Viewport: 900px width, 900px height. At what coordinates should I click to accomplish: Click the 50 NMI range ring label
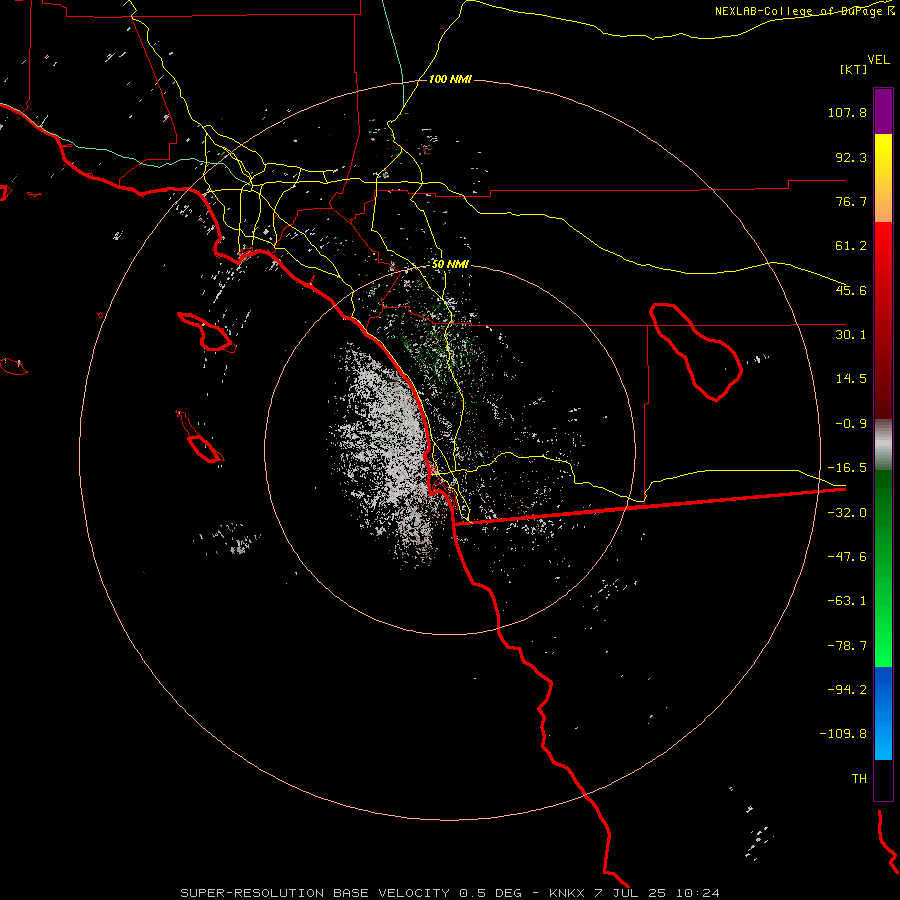[450, 264]
